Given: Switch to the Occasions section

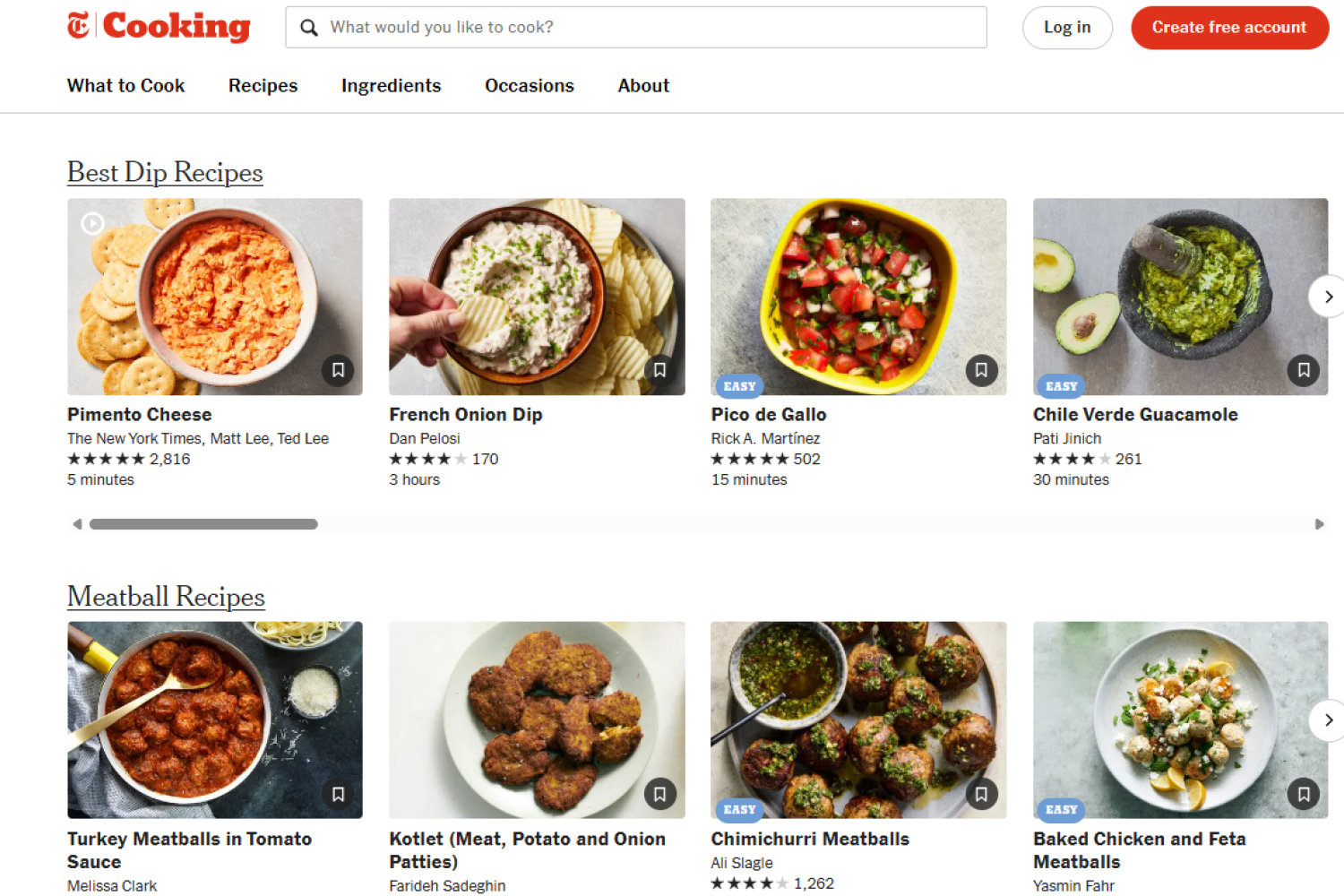Looking at the screenshot, I should click(529, 85).
